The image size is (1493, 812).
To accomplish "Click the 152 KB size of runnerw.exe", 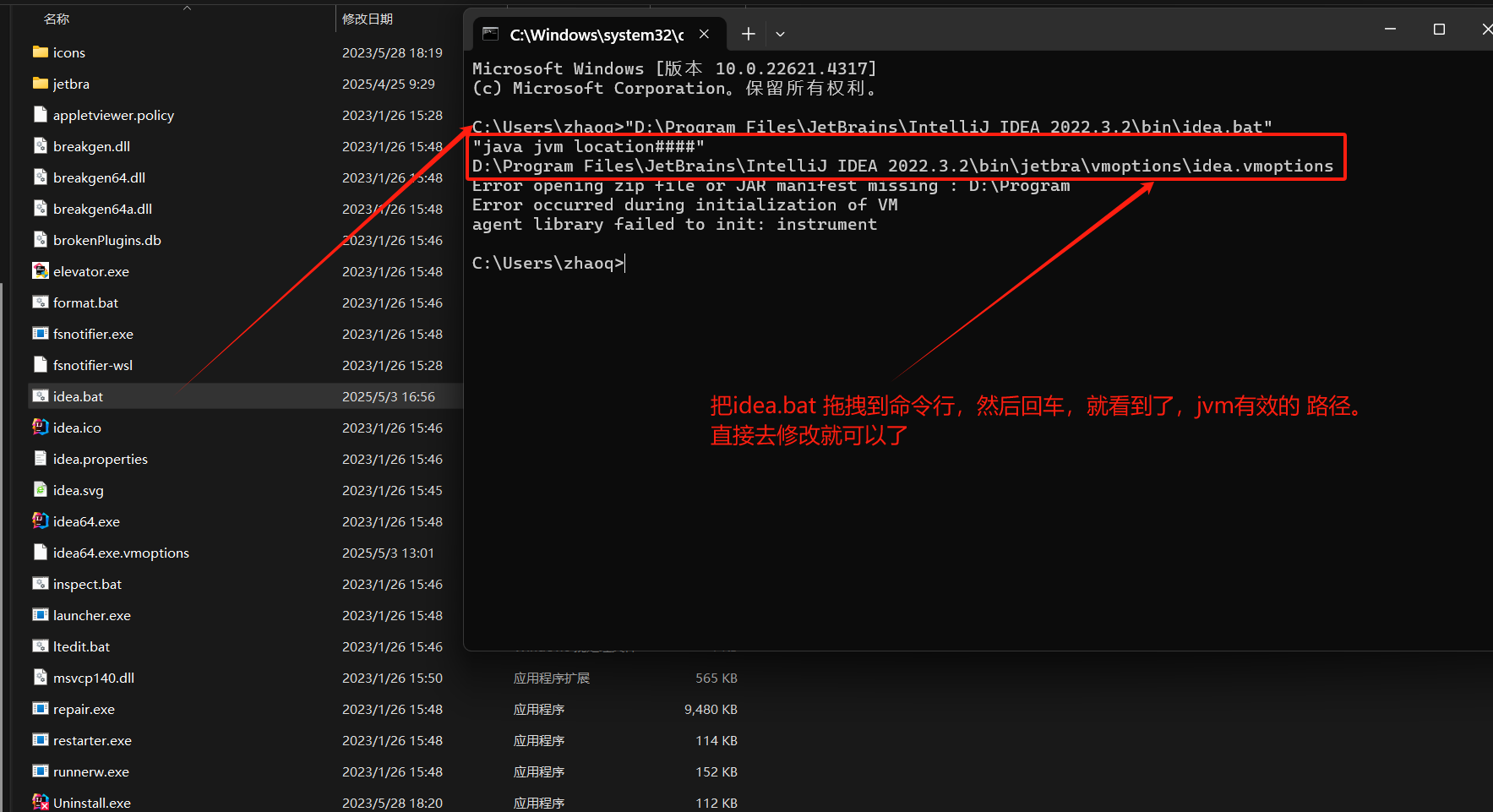I will [x=717, y=771].
